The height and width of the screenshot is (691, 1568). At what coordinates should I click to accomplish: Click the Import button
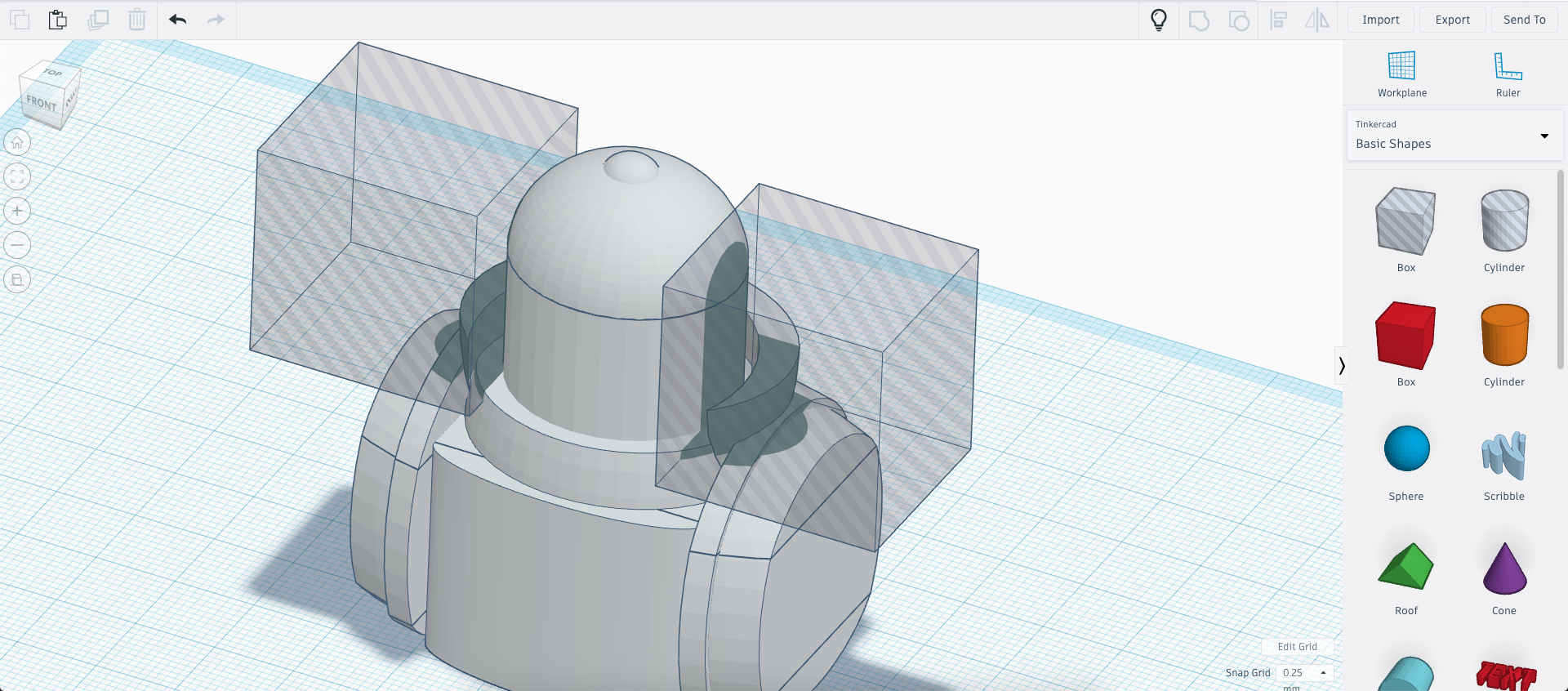1380,20
